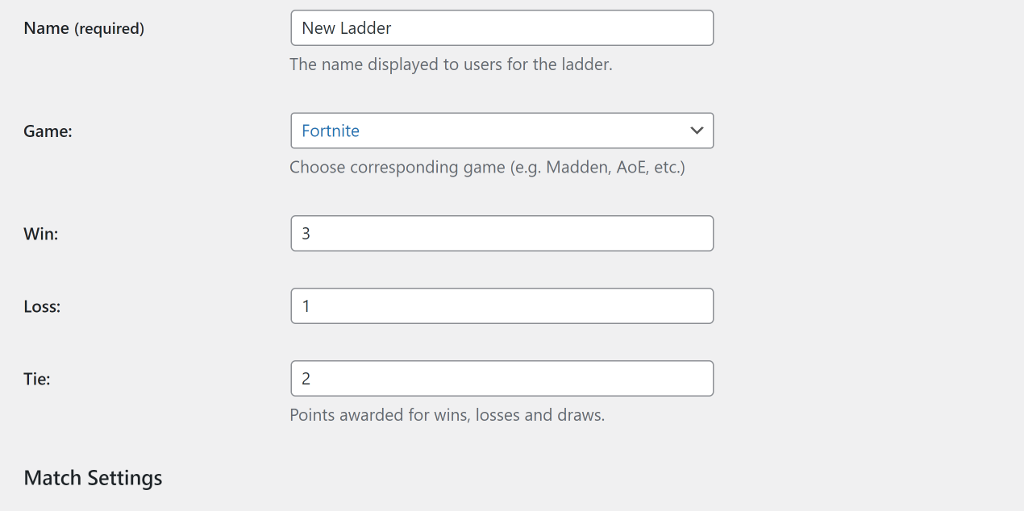The image size is (1024, 511).
Task: Click the "Win:" field label
Action: [40, 234]
